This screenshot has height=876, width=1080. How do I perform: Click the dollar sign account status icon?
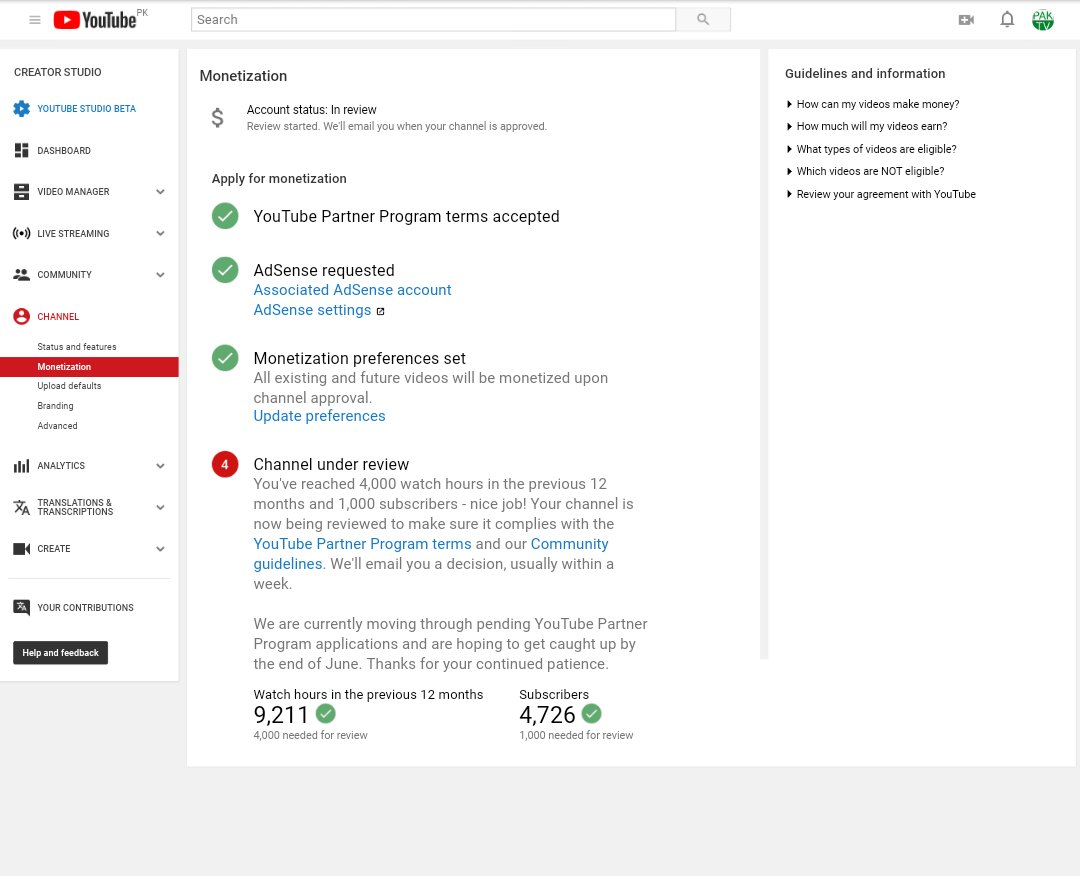pyautogui.click(x=217, y=118)
